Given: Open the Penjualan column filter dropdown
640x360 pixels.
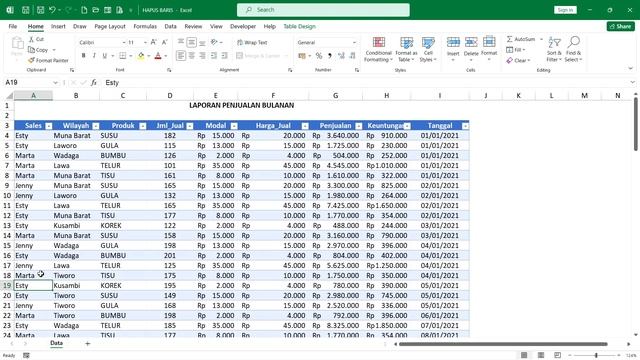Looking at the screenshot, I should pyautogui.click(x=358, y=126).
